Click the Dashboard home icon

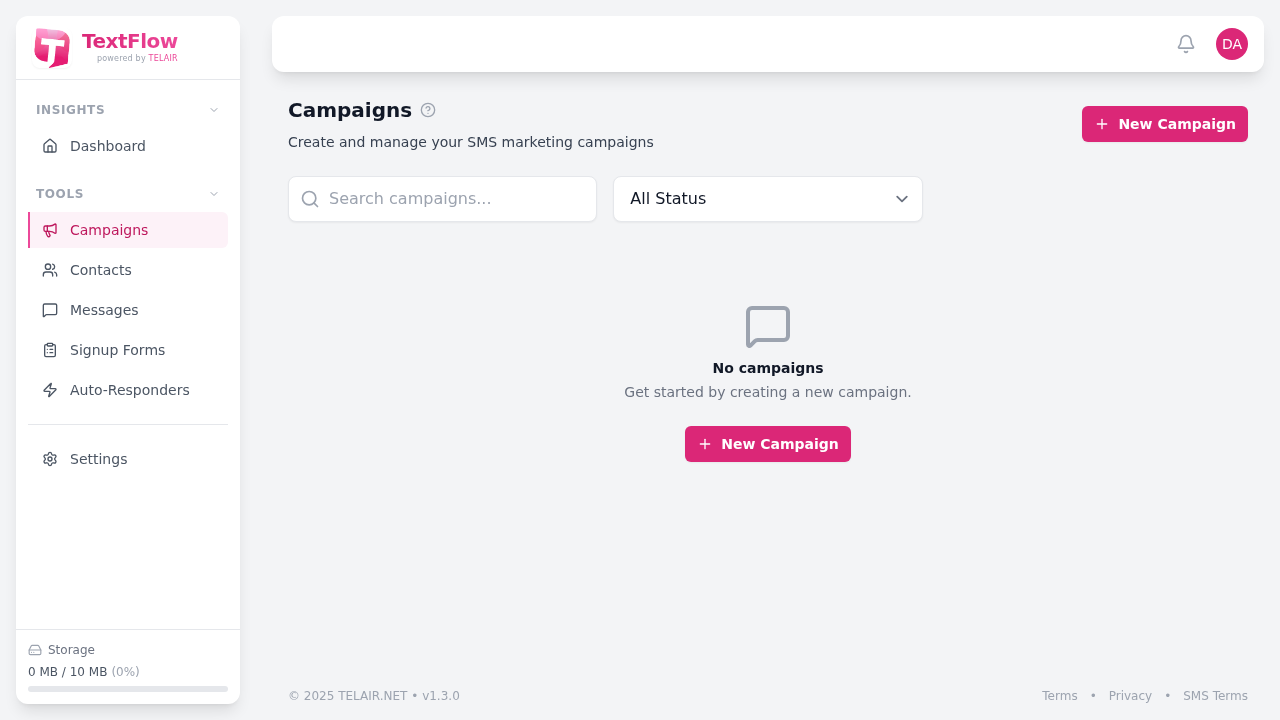[50, 146]
